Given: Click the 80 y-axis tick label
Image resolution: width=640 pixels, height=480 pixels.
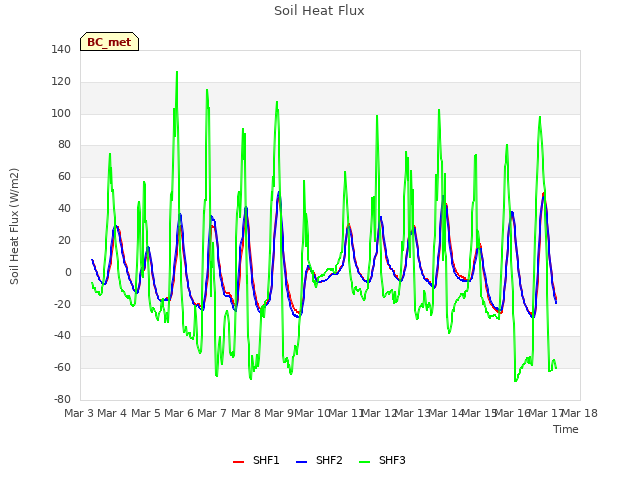Looking at the screenshot, I should click(x=64, y=144).
